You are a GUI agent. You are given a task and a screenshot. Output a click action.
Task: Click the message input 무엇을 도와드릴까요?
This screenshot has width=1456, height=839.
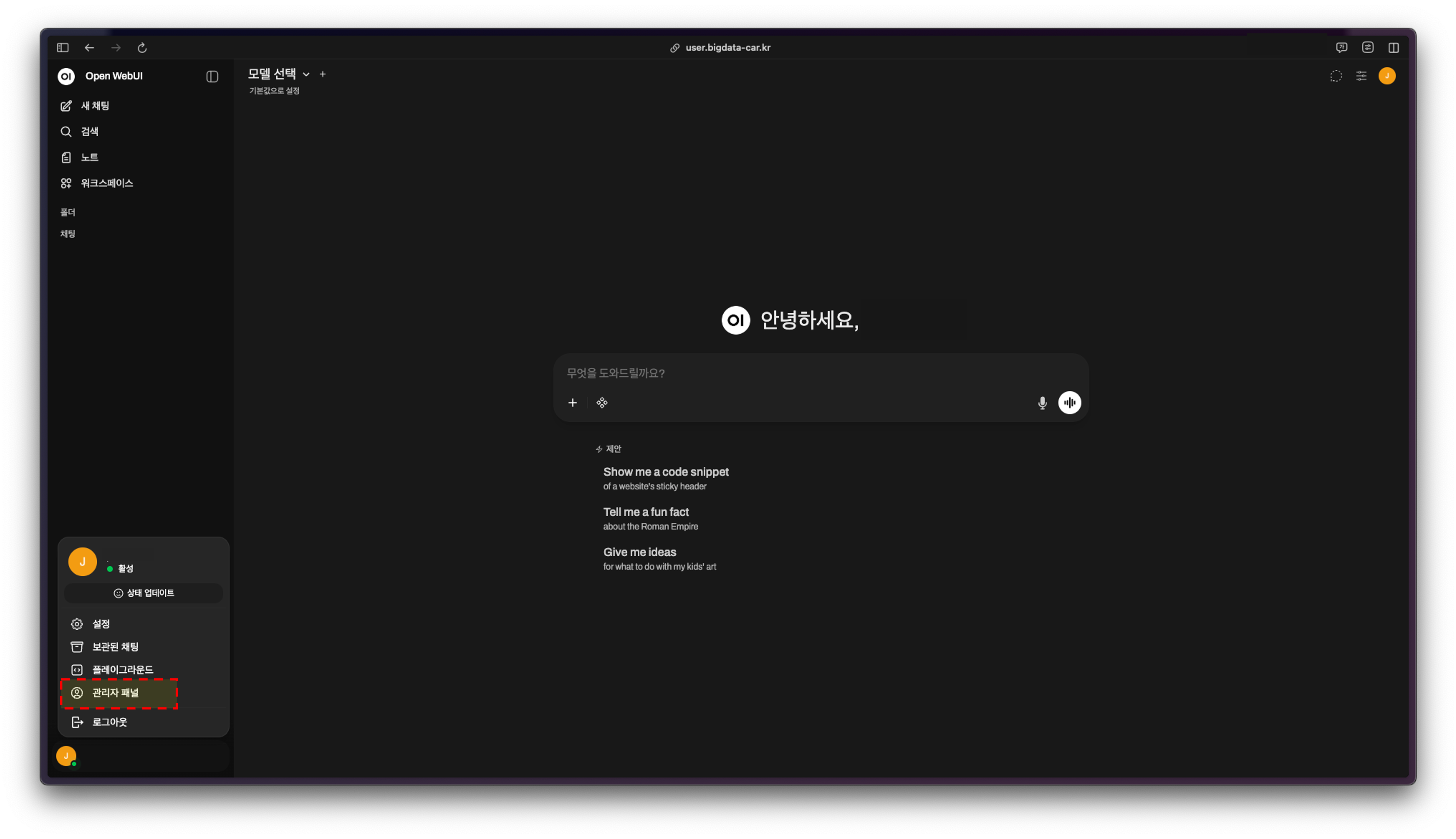click(820, 373)
